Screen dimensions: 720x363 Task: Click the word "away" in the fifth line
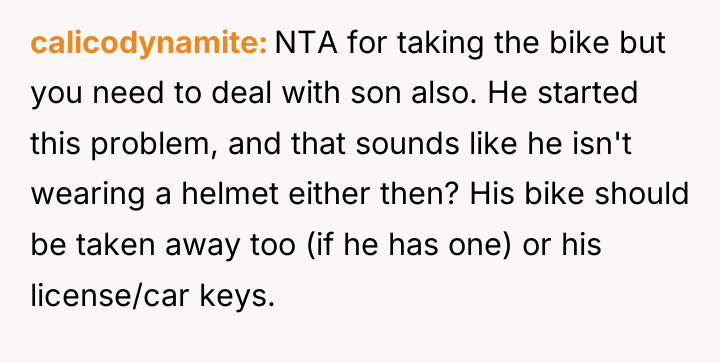202,248
